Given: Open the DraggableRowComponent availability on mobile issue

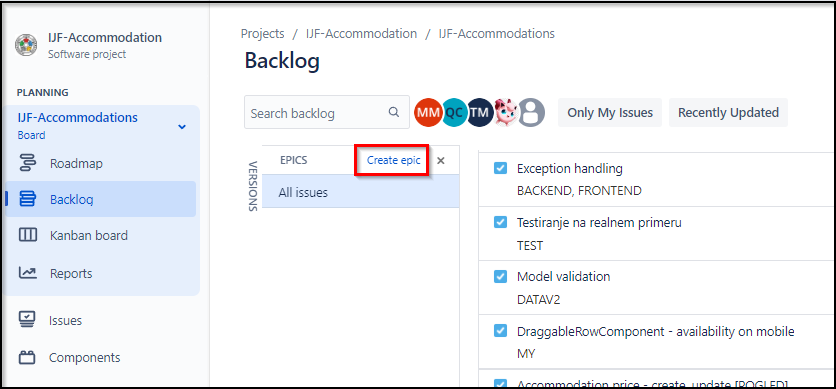Looking at the screenshot, I should click(656, 331).
